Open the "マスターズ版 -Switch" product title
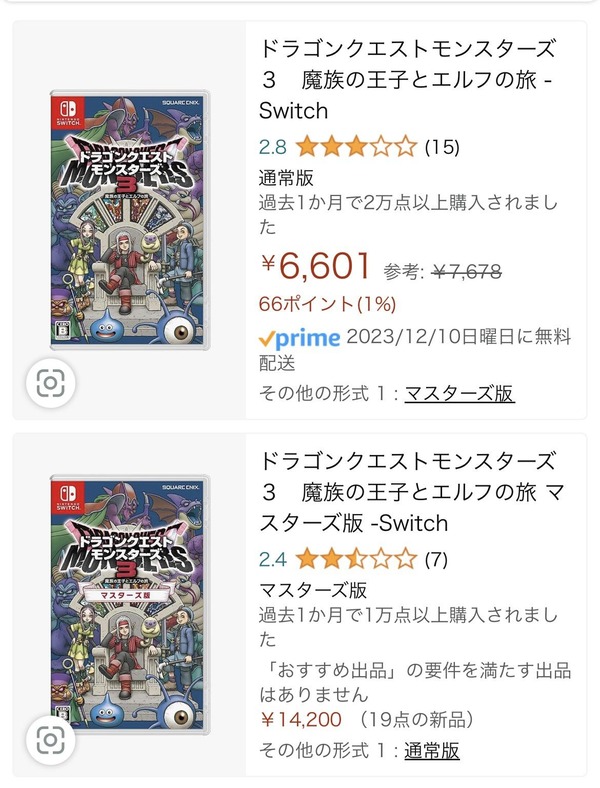600x788 pixels. 407,491
